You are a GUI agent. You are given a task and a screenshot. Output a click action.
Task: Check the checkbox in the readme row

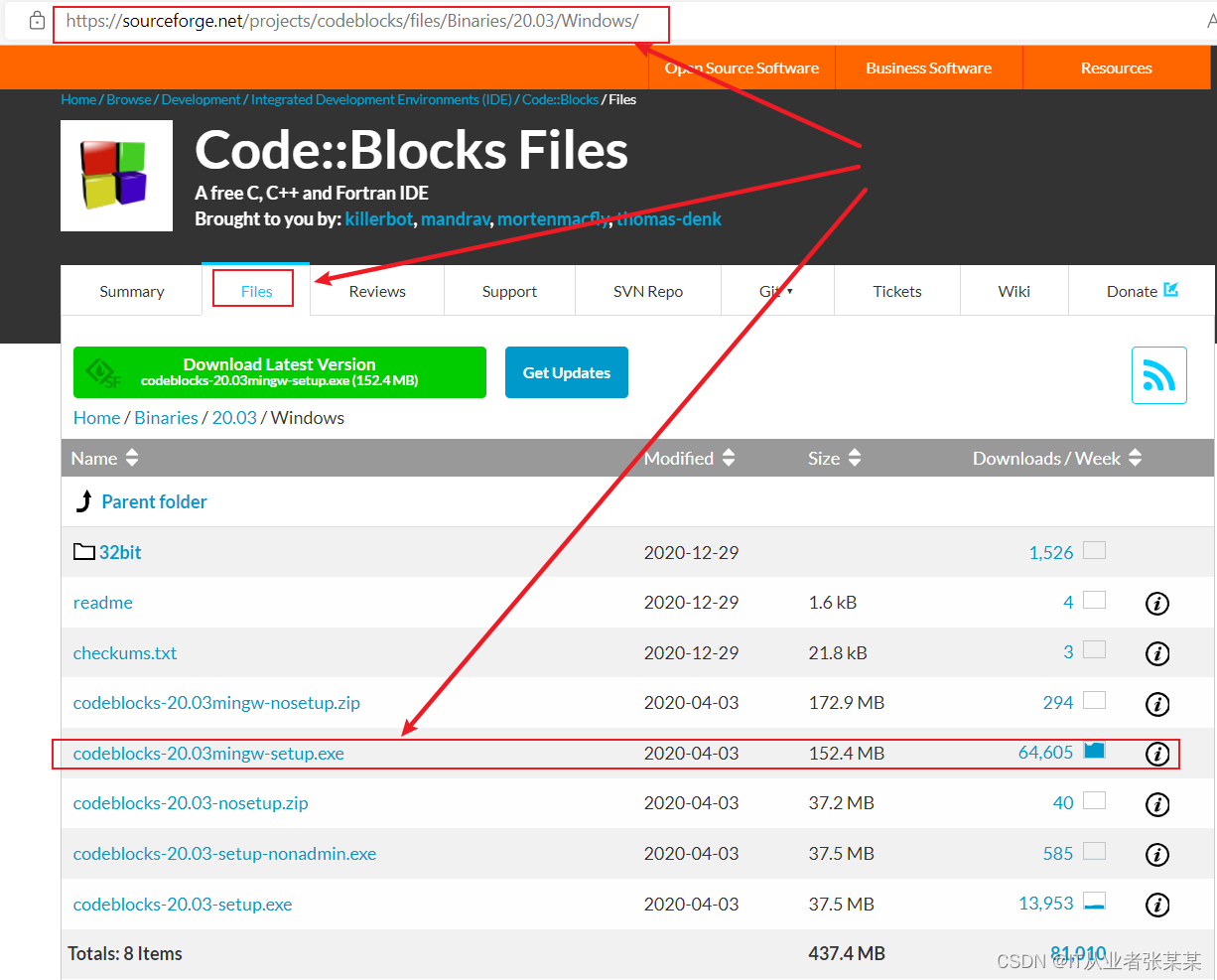tap(1094, 600)
